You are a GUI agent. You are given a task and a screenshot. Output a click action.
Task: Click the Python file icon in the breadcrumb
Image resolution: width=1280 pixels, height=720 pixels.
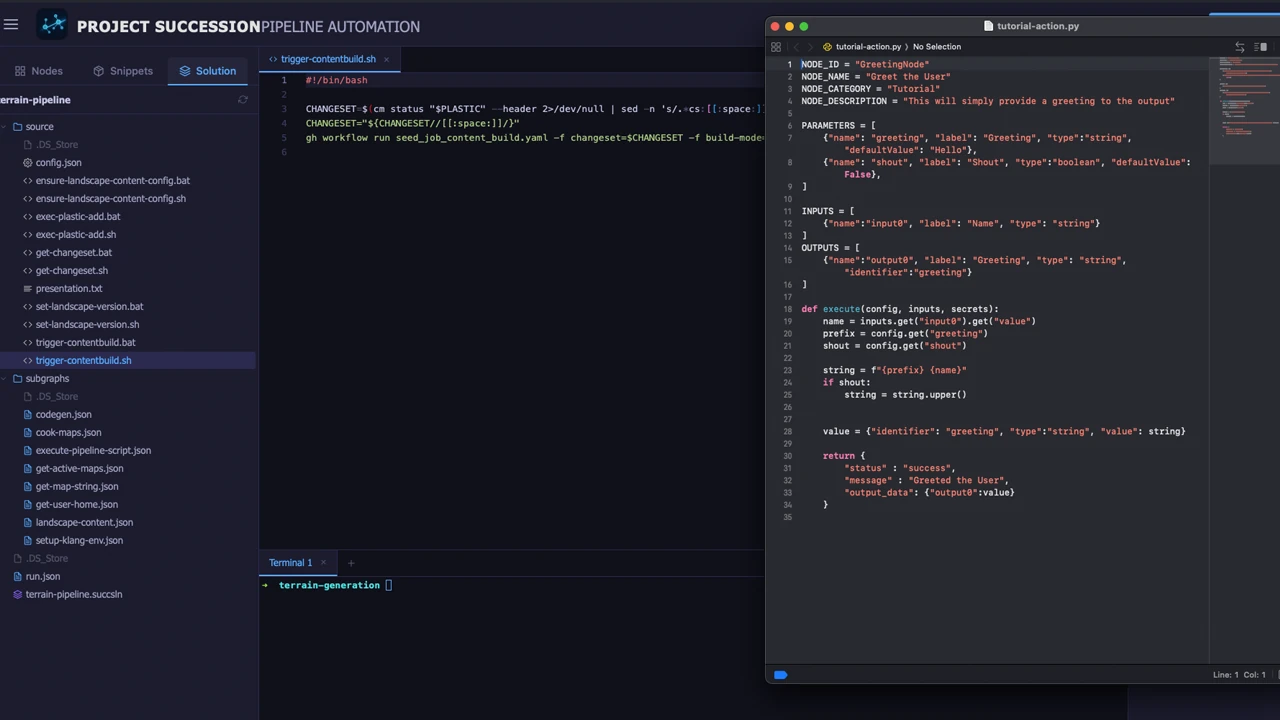pos(827,47)
